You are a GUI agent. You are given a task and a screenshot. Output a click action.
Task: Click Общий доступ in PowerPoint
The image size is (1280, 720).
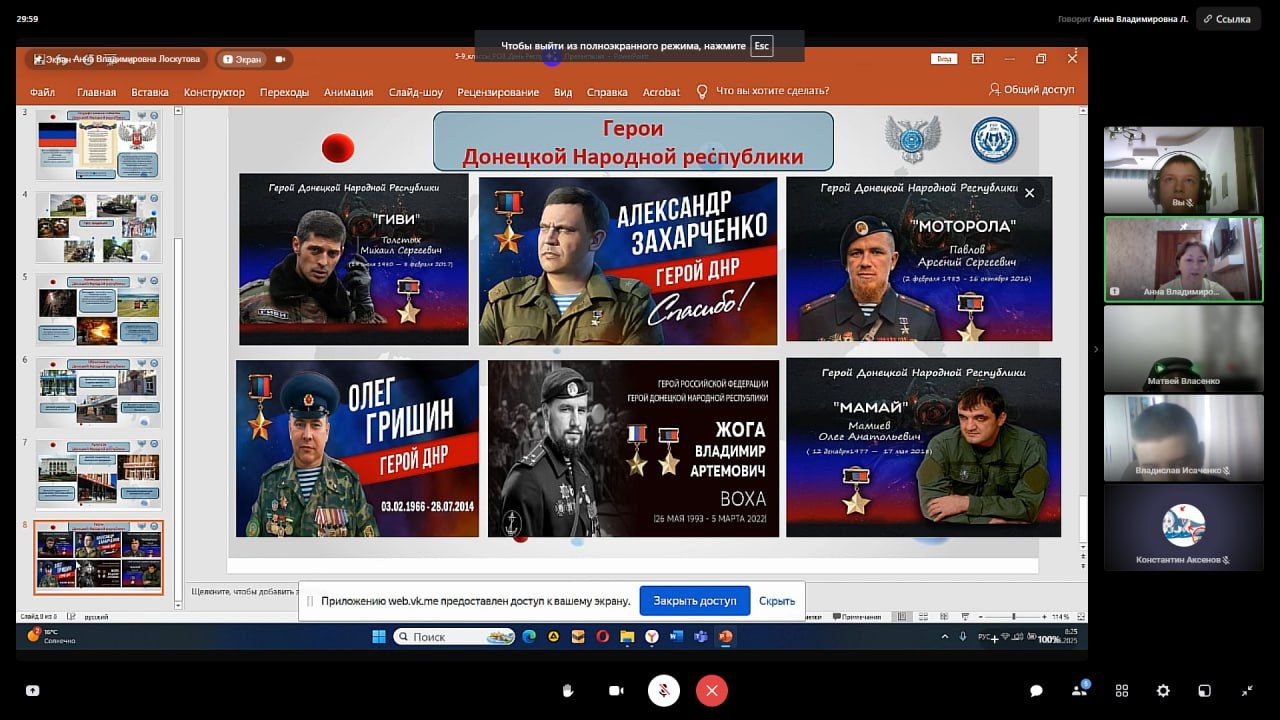(1032, 90)
